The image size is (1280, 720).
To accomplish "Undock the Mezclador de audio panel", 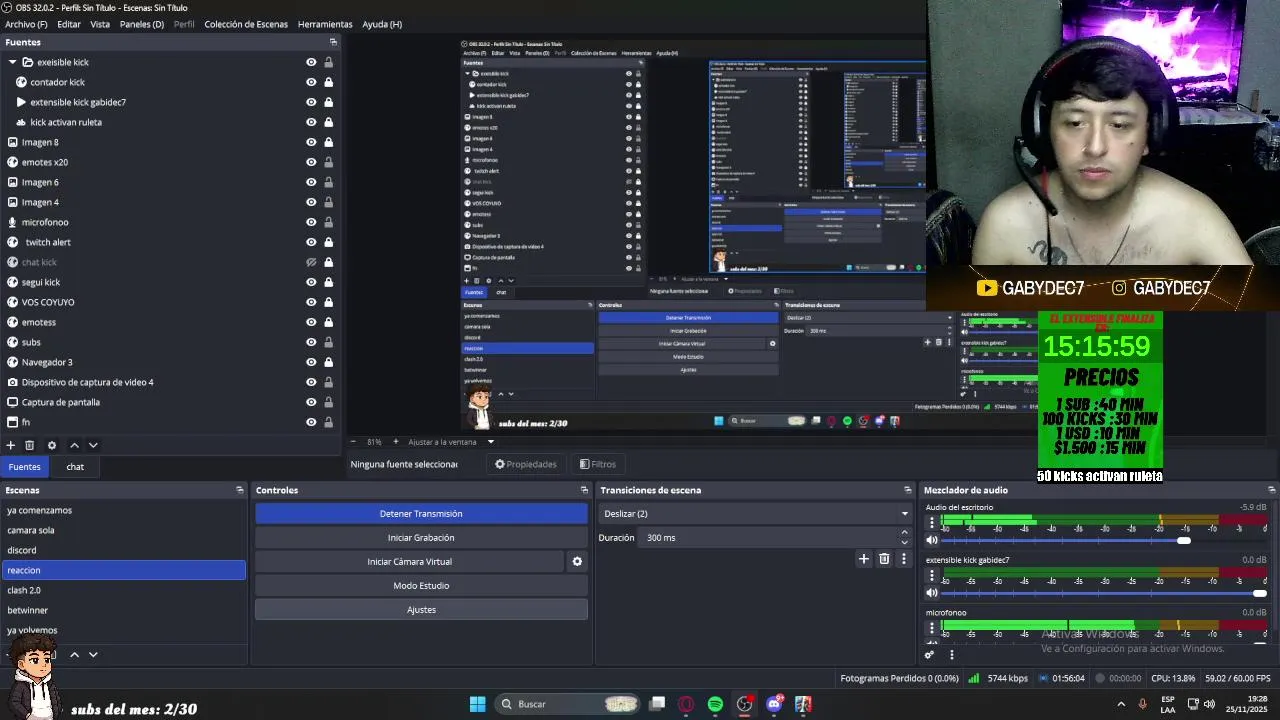I will point(1271,490).
